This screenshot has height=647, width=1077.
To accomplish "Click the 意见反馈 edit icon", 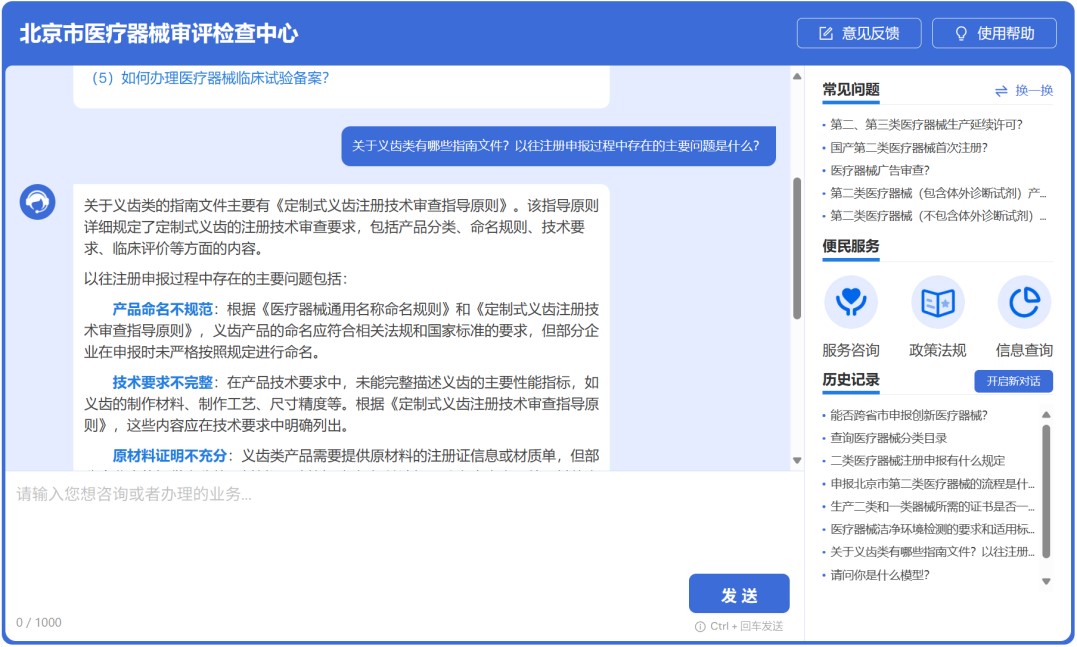I will (826, 33).
